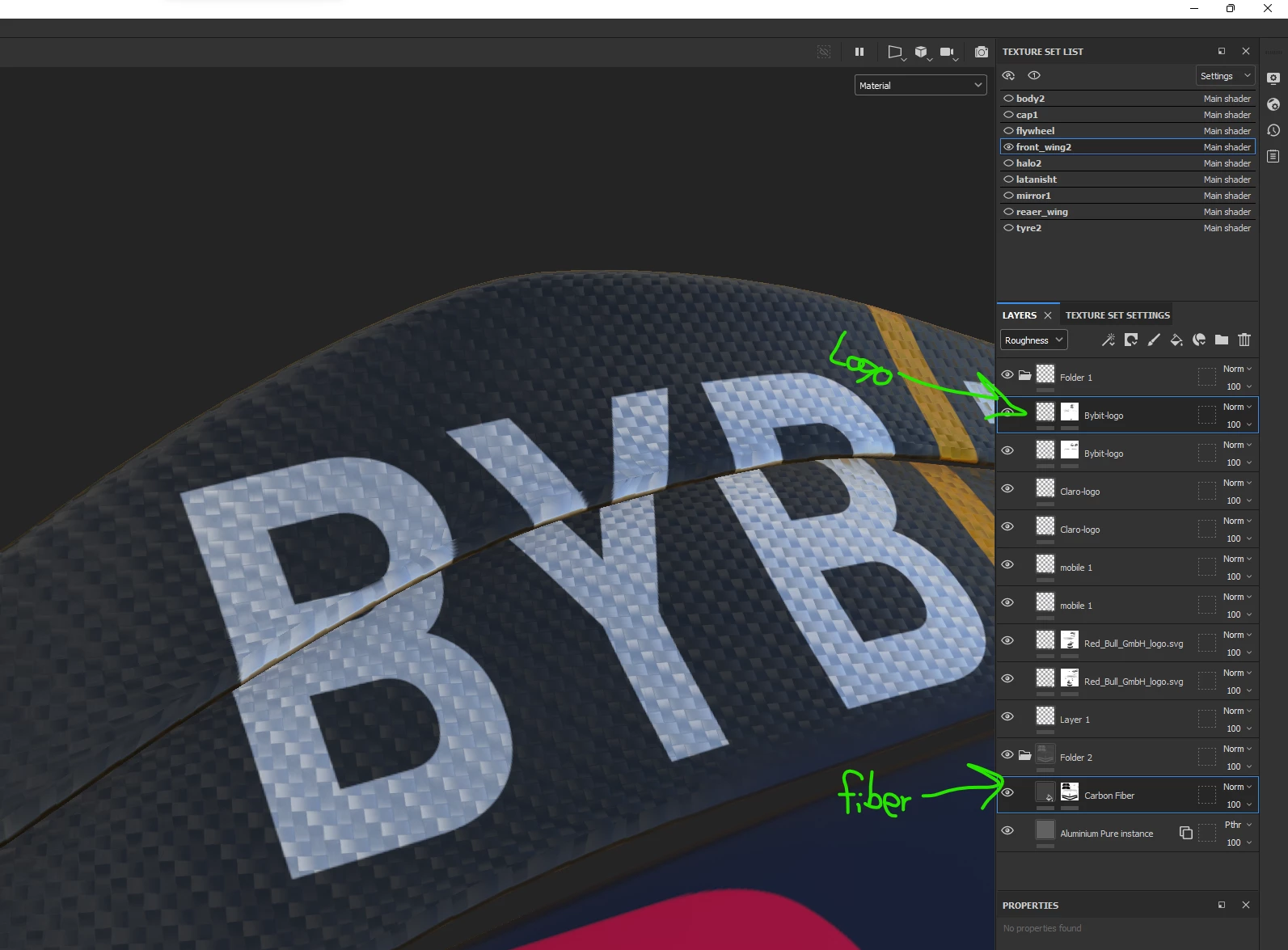This screenshot has height=950, width=1288.
Task: Hide the Layer 1 layer
Action: pyautogui.click(x=1007, y=716)
